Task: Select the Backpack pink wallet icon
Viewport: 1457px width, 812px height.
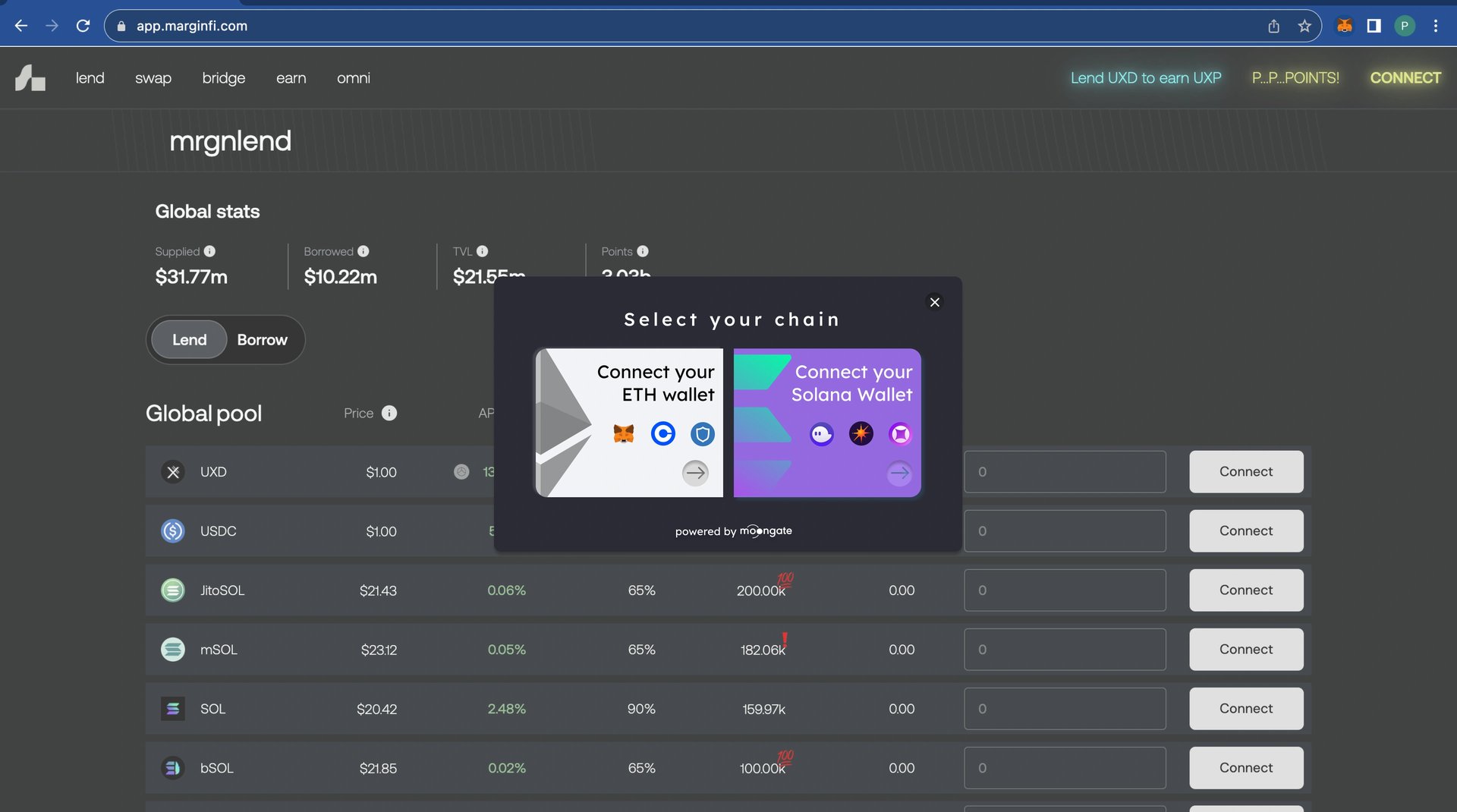Action: (x=901, y=434)
